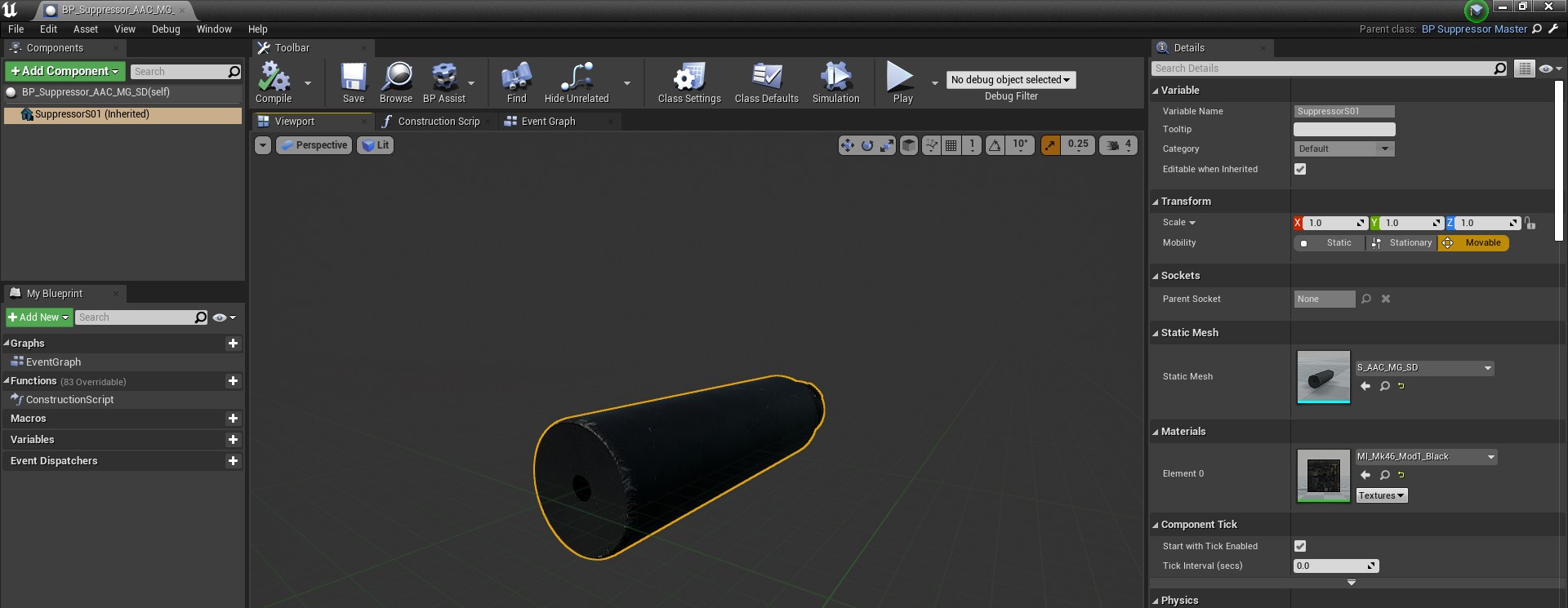The width and height of the screenshot is (1568, 608).
Task: Toggle rotation angle snapping
Action: [995, 145]
